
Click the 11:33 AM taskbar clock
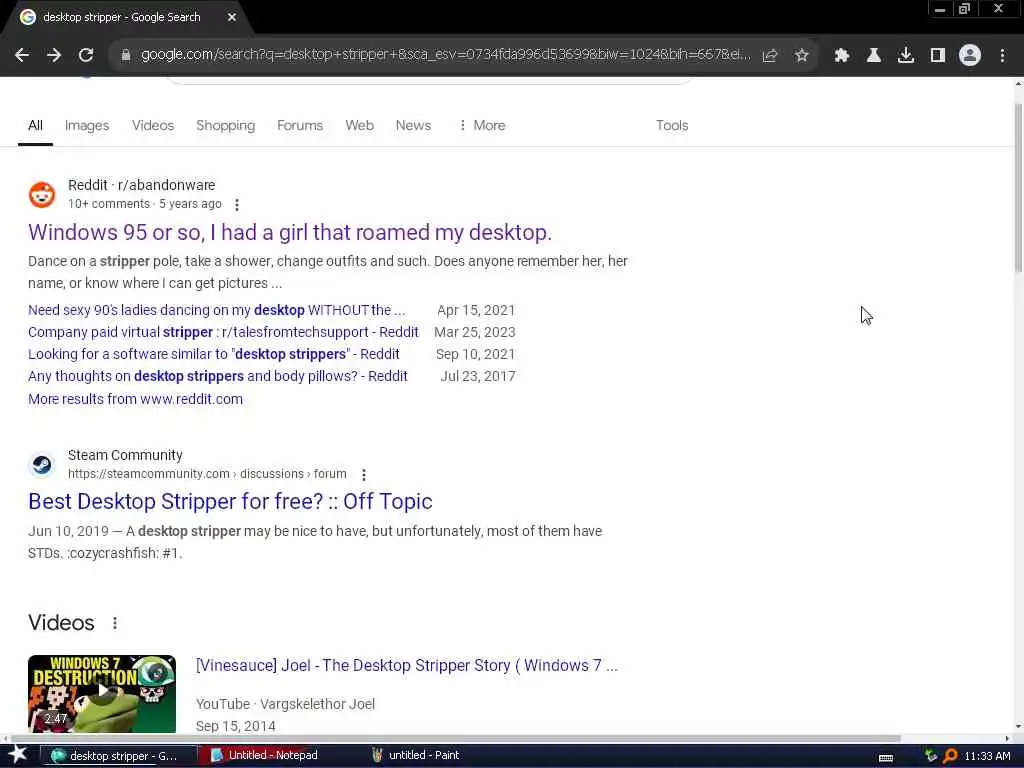pyautogui.click(x=987, y=756)
